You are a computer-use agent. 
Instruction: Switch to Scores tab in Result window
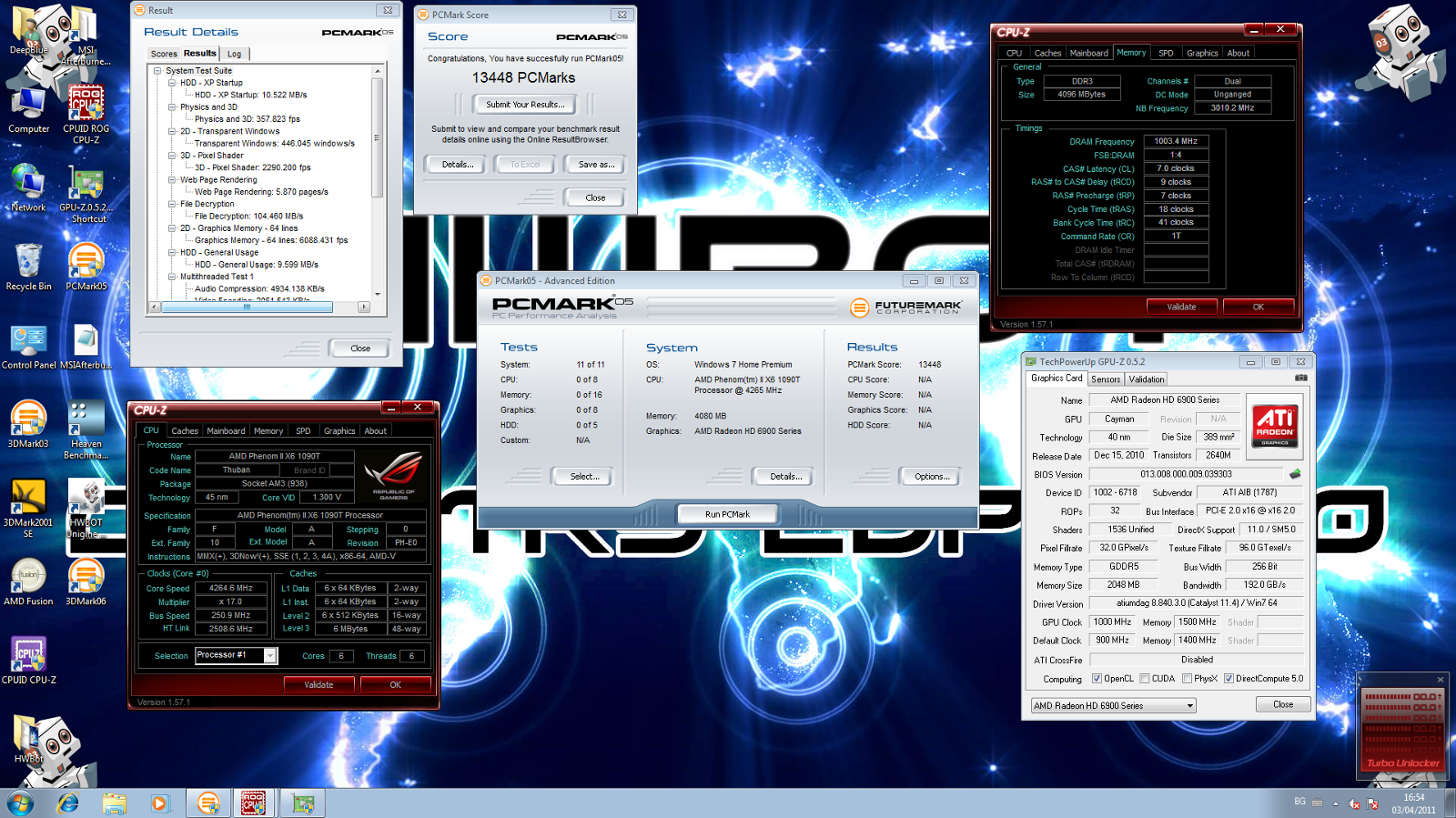coord(164,54)
